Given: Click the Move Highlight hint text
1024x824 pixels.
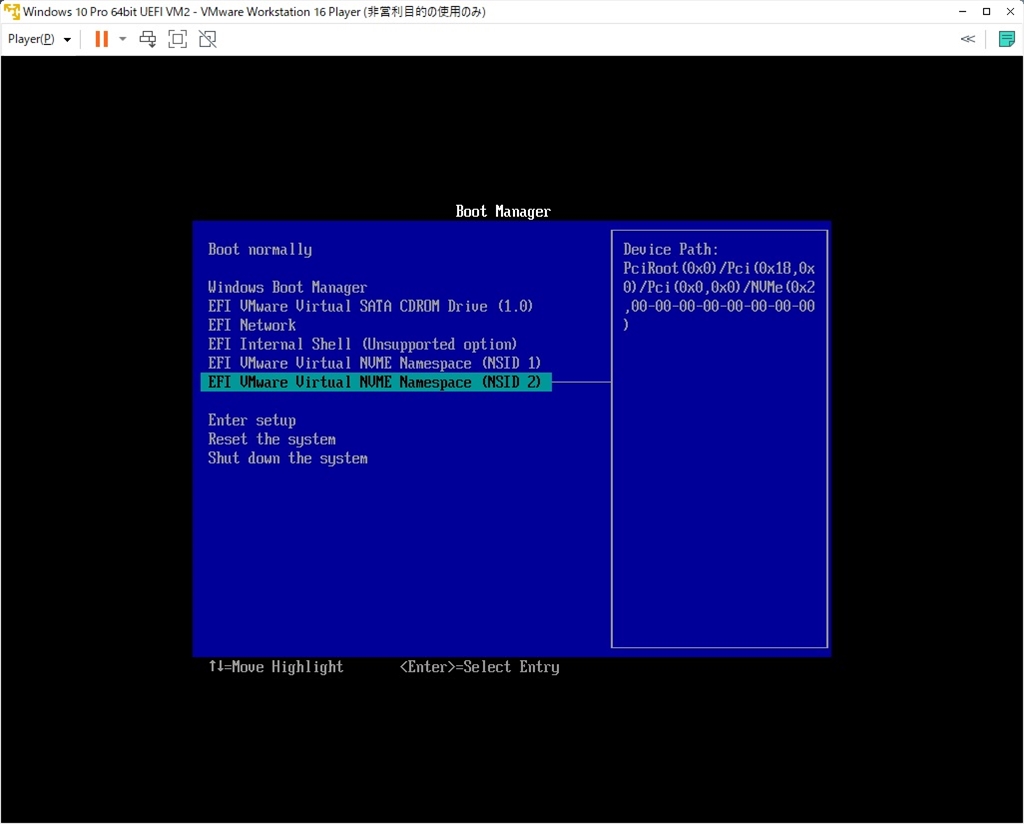Looking at the screenshot, I should (x=276, y=667).
